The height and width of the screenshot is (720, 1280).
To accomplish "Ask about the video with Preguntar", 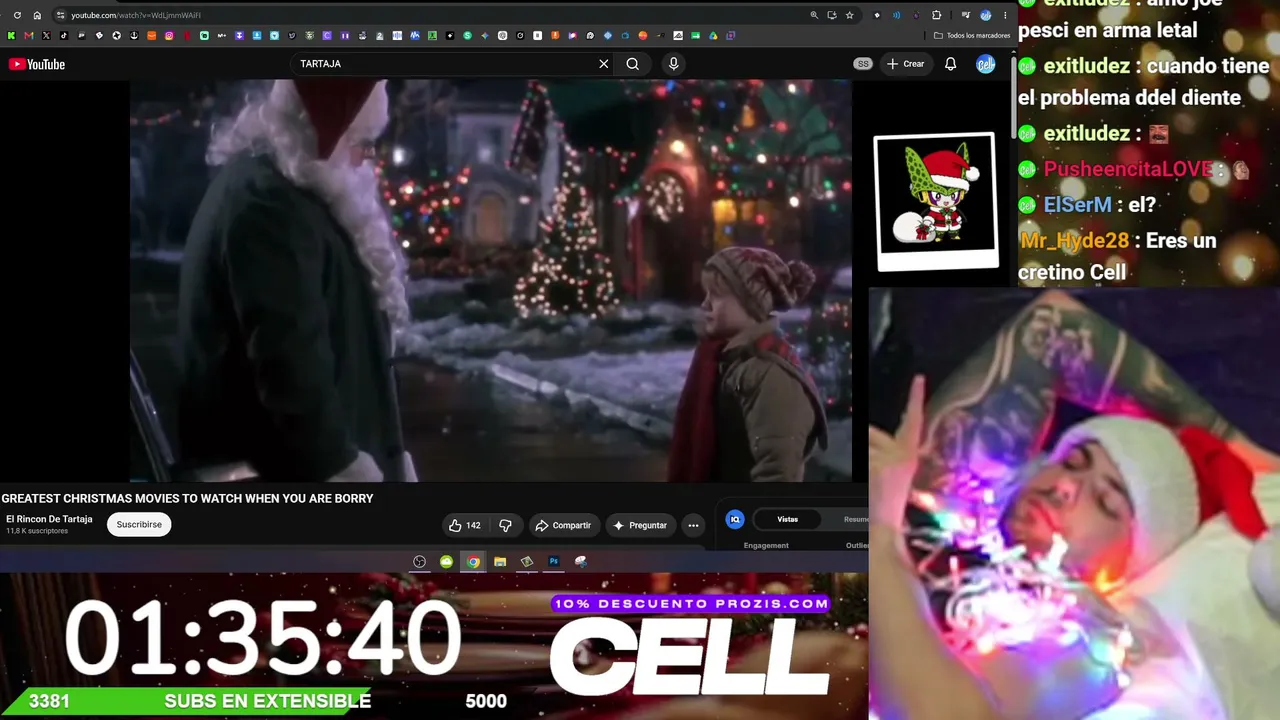I will 640,525.
